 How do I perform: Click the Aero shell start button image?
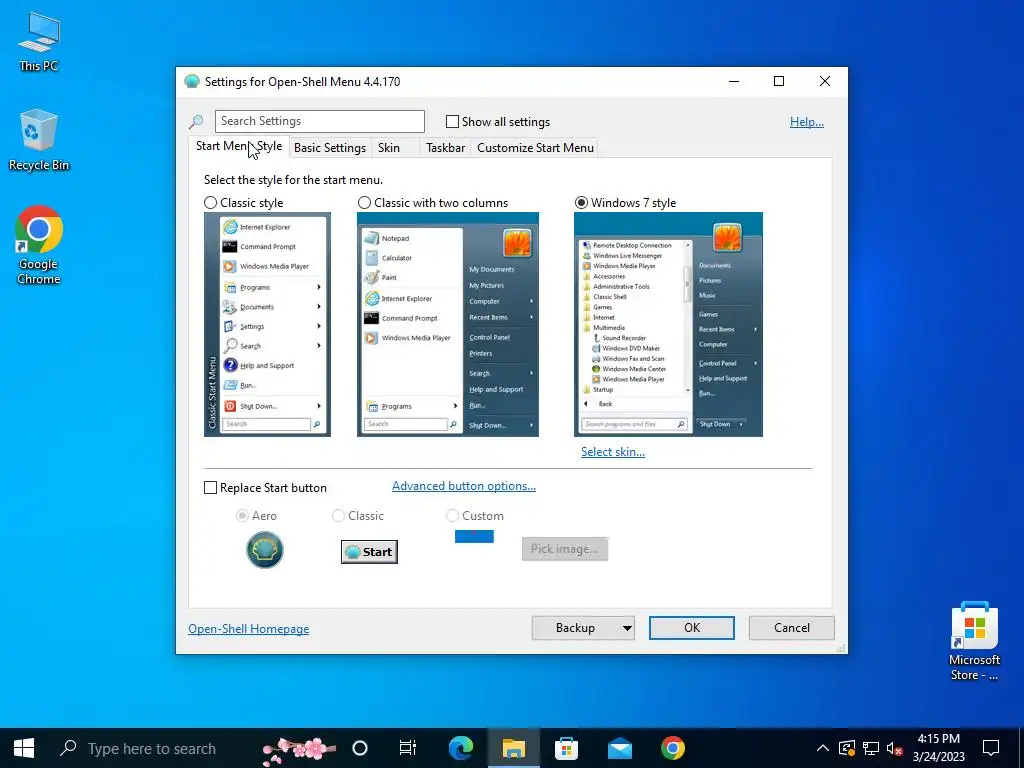coord(264,550)
